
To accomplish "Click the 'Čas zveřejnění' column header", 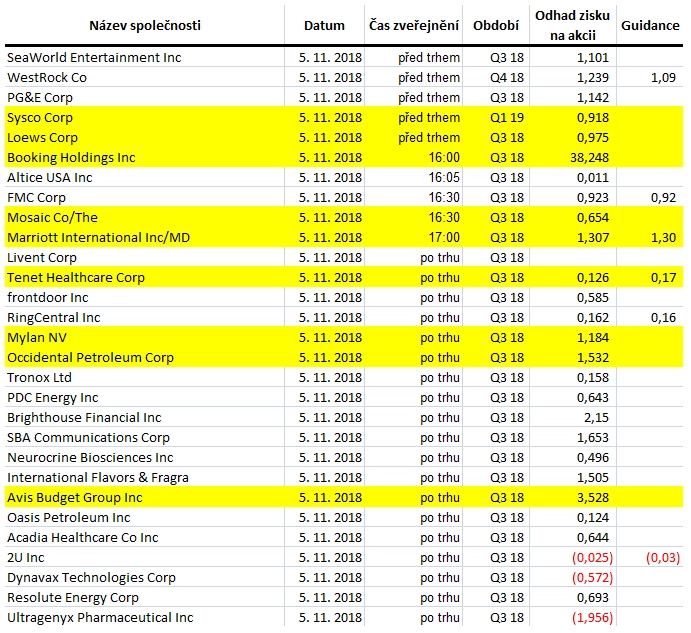I will tap(413, 26).
